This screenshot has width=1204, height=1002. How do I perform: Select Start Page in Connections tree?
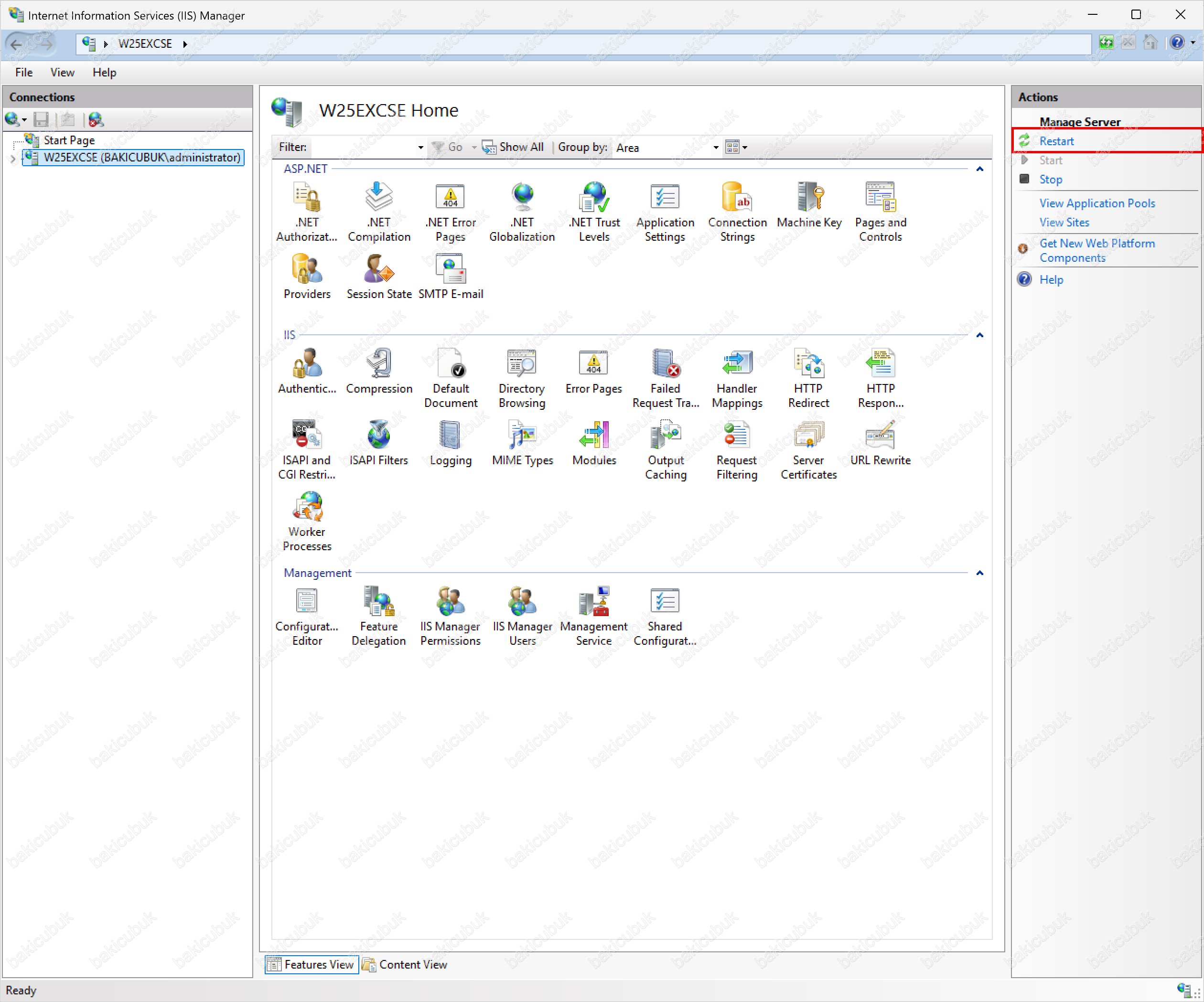[x=69, y=140]
